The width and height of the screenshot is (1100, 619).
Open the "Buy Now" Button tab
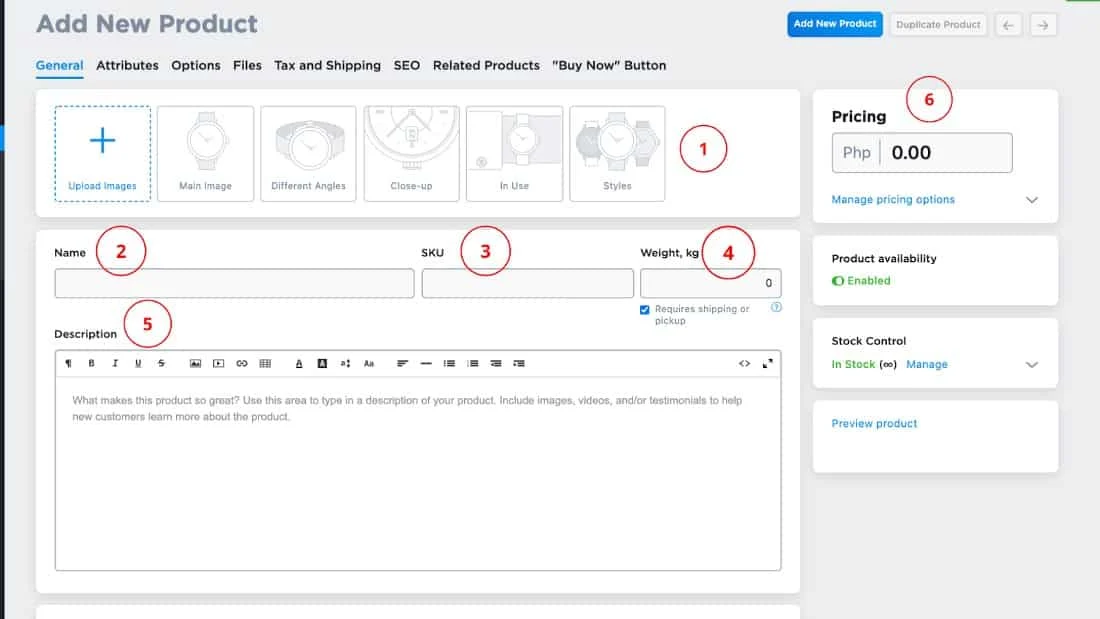pos(609,65)
